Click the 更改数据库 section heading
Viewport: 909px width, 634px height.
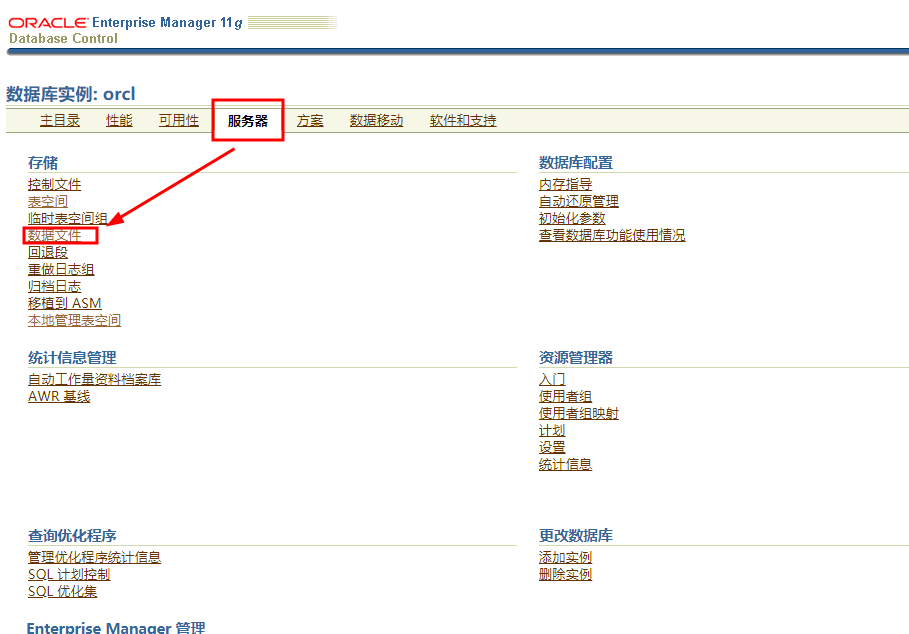pos(576,535)
